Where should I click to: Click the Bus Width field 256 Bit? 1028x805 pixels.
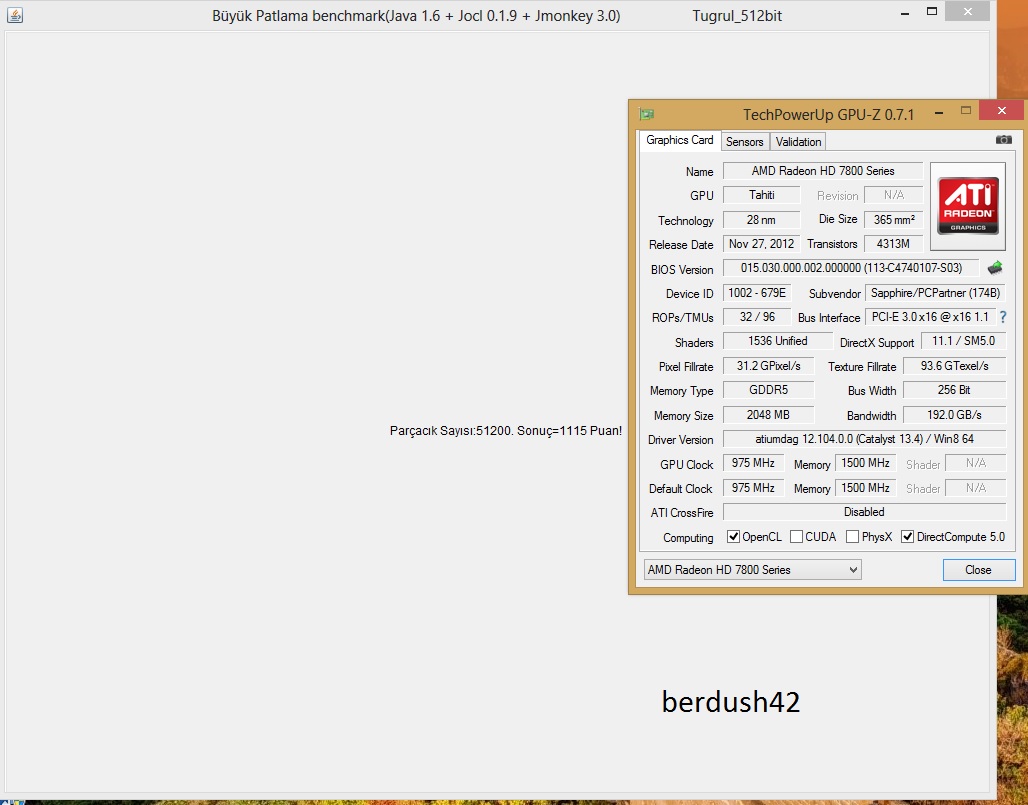tap(955, 390)
